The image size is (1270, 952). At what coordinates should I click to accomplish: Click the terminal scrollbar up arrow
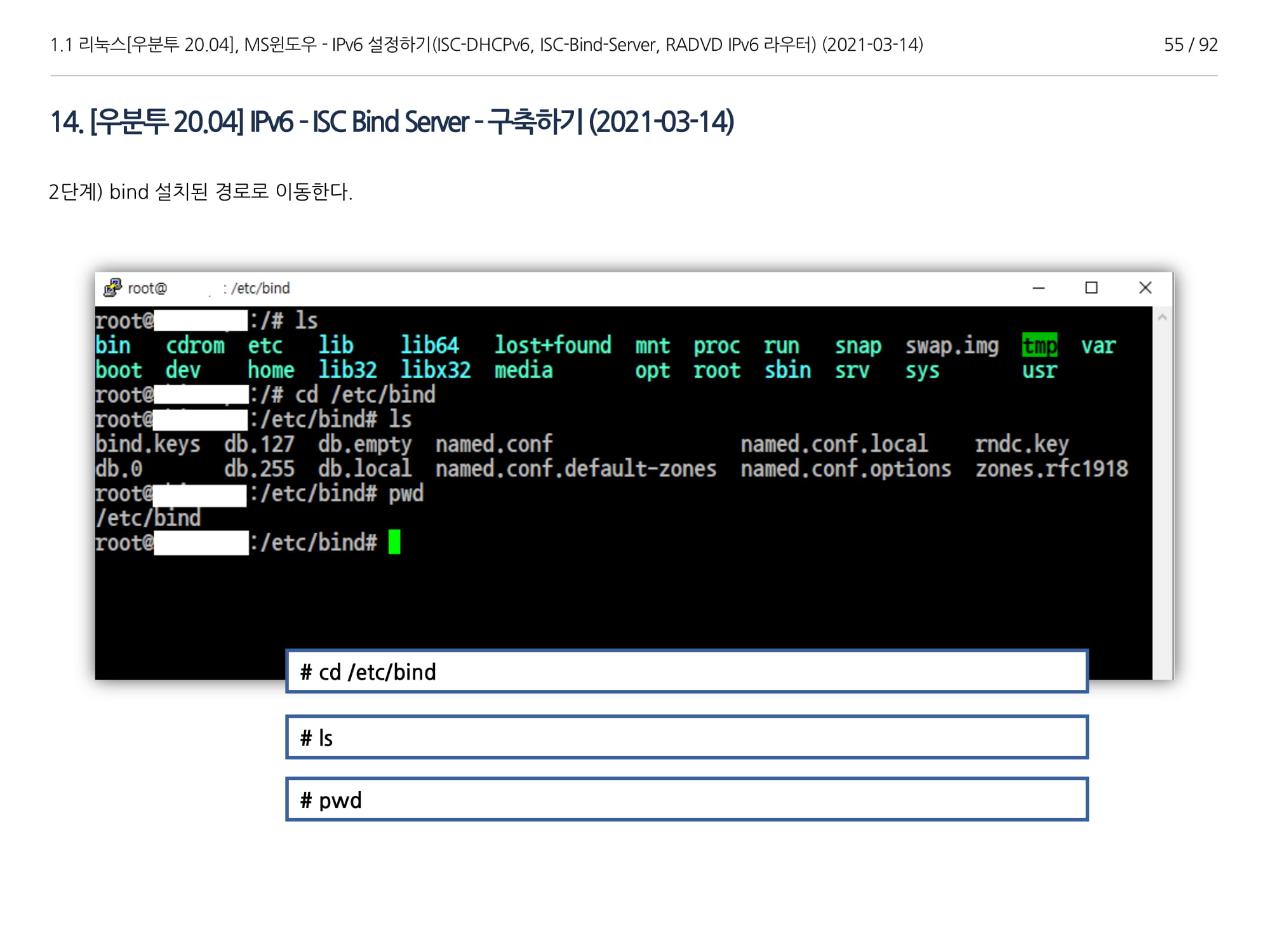click(1162, 317)
